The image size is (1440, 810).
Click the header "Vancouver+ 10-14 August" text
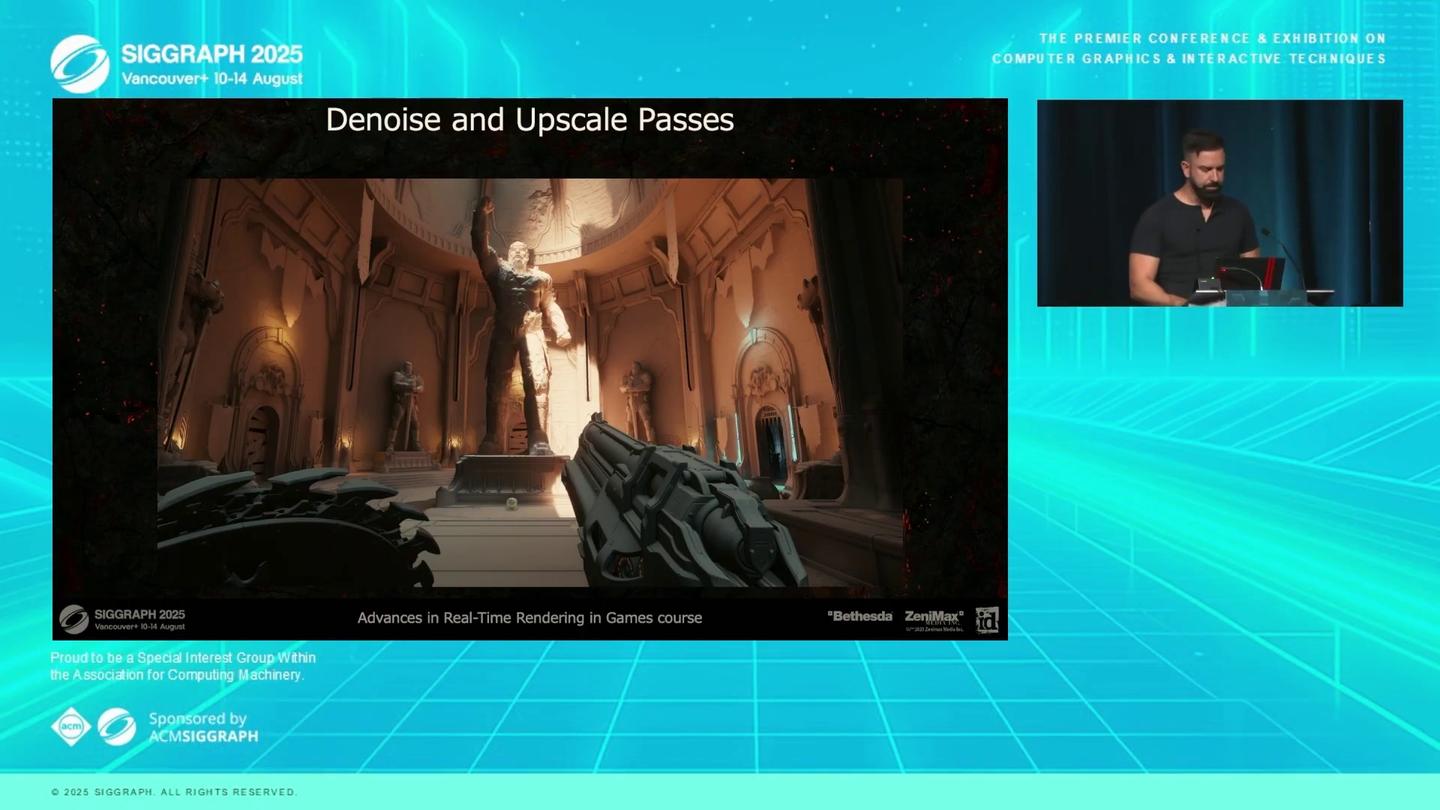(212, 79)
